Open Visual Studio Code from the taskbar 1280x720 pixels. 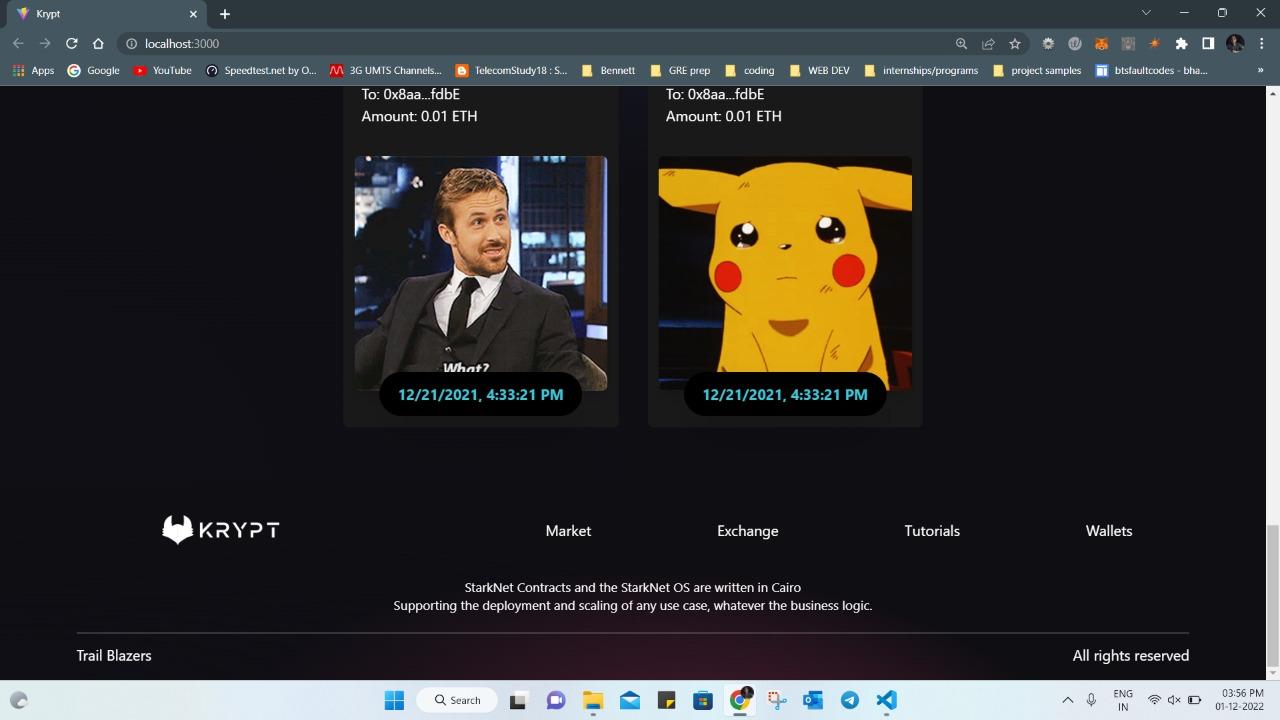[886, 700]
